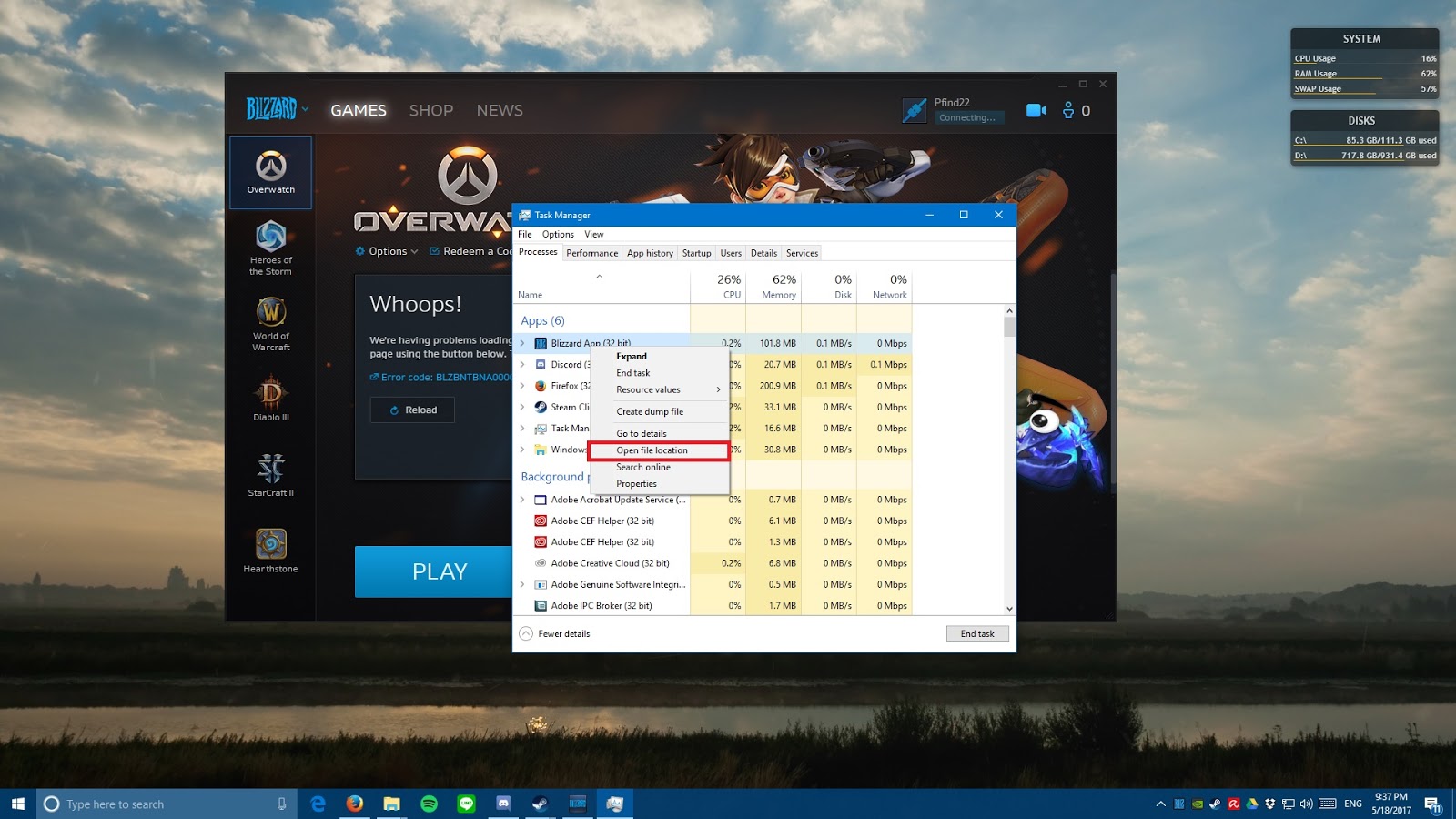The width and height of the screenshot is (1456, 819).
Task: Choose Go to details
Action: [x=660, y=433]
